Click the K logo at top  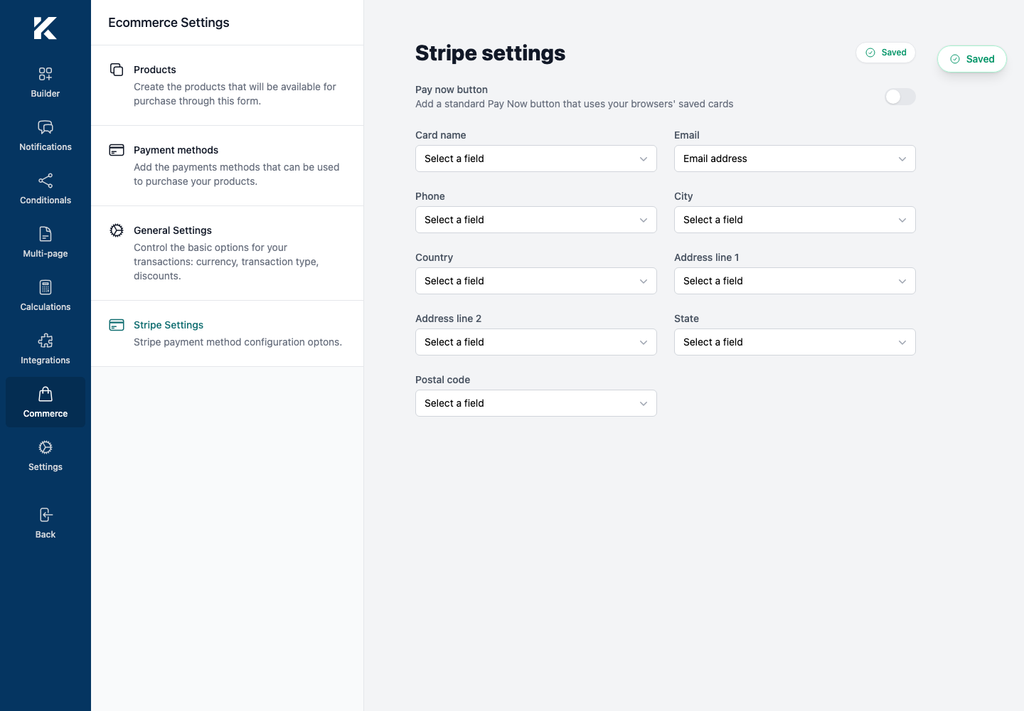[45, 28]
